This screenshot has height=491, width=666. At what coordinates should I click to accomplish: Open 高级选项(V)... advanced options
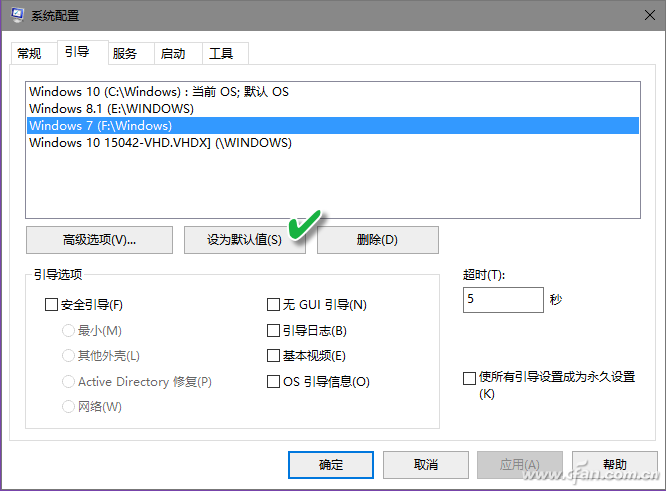click(99, 240)
